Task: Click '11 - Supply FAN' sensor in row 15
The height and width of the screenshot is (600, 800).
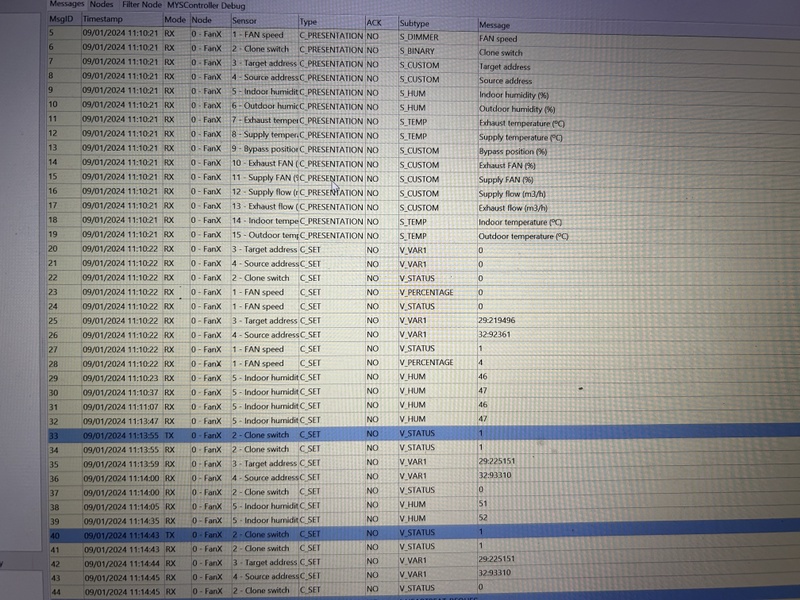Action: [264, 178]
